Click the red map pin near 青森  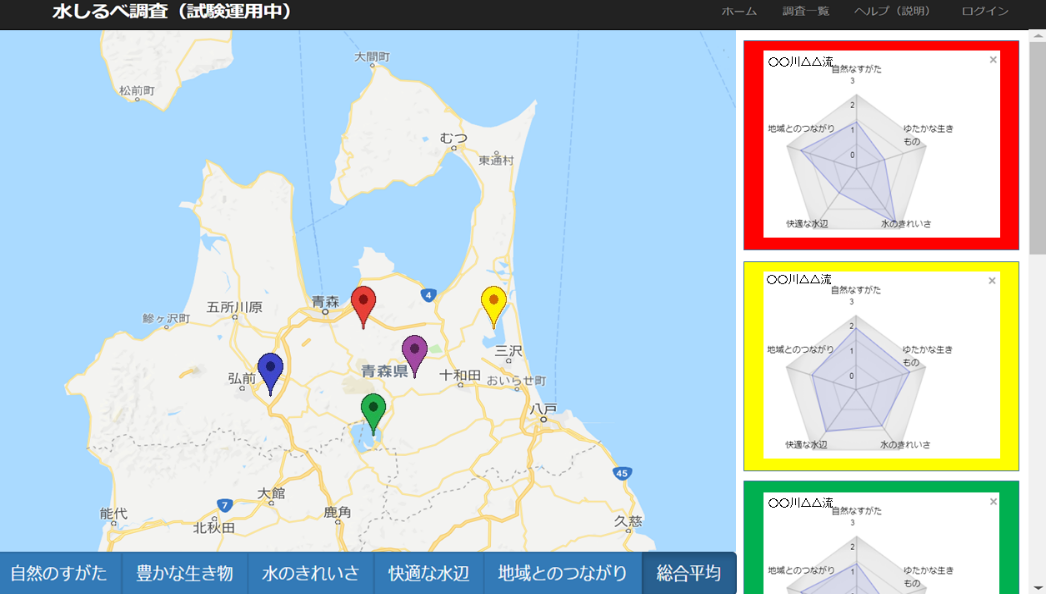[x=363, y=306]
